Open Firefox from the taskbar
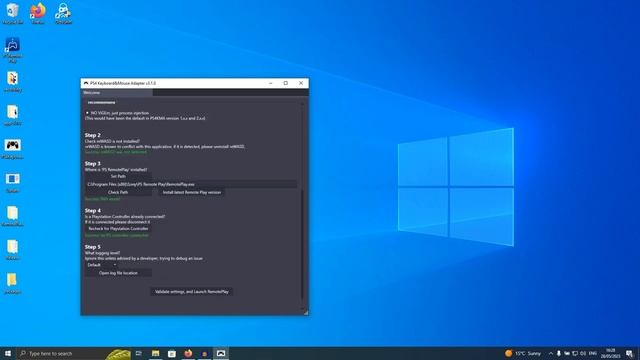640x360 pixels. [x=188, y=353]
